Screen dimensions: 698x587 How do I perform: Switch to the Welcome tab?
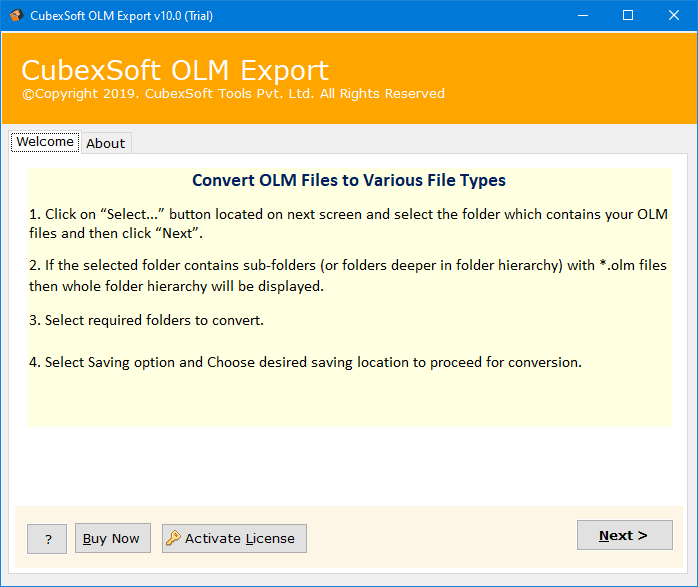coord(45,142)
